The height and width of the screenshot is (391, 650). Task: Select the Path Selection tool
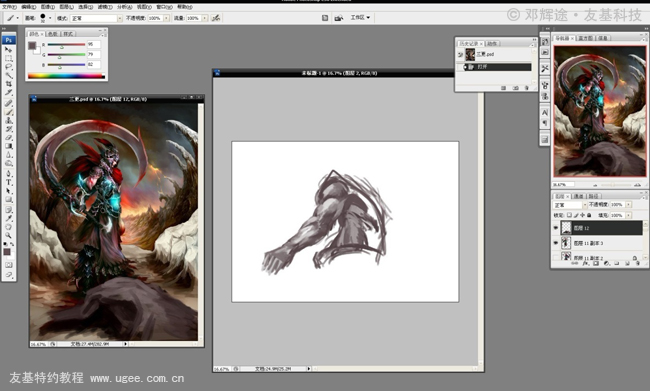(8, 191)
